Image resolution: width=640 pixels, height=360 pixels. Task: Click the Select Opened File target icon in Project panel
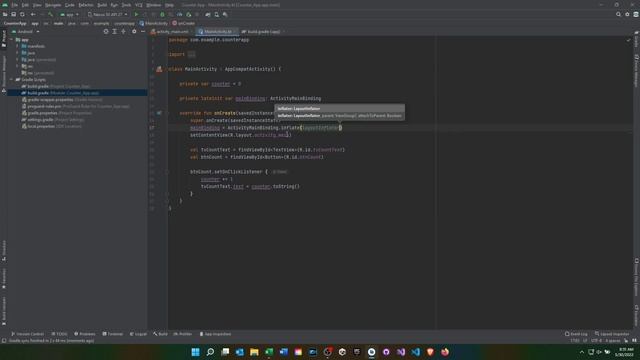point(106,31)
